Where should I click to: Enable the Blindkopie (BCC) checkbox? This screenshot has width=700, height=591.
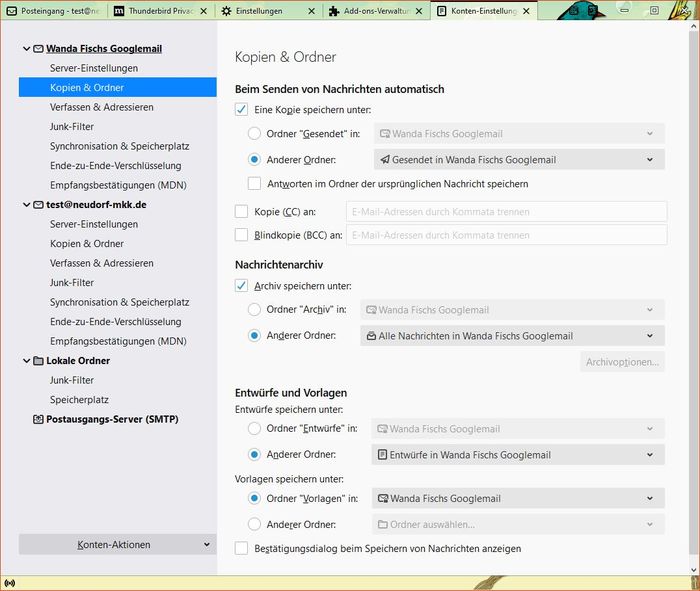coord(241,235)
